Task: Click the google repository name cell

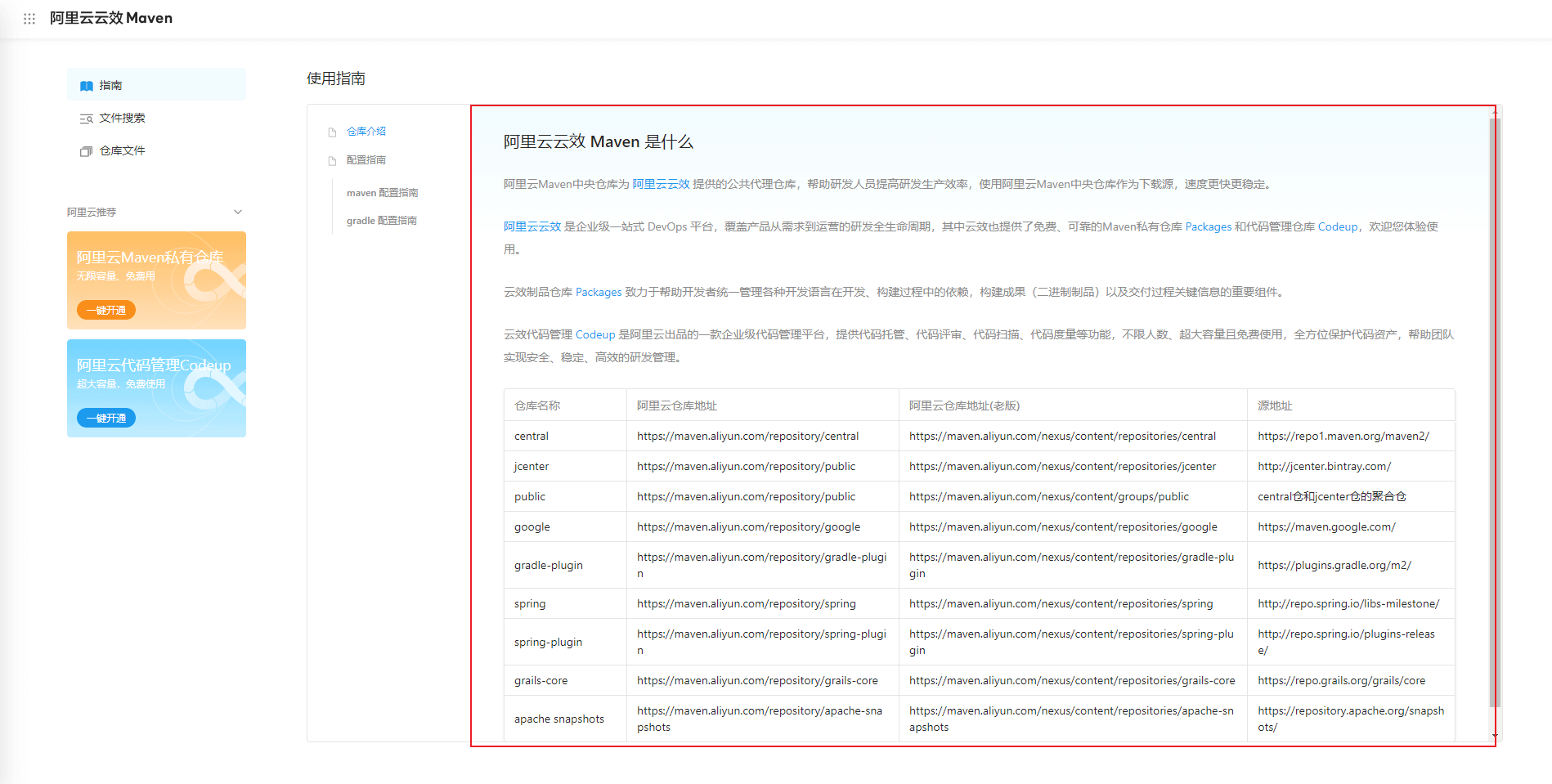Action: [x=565, y=526]
